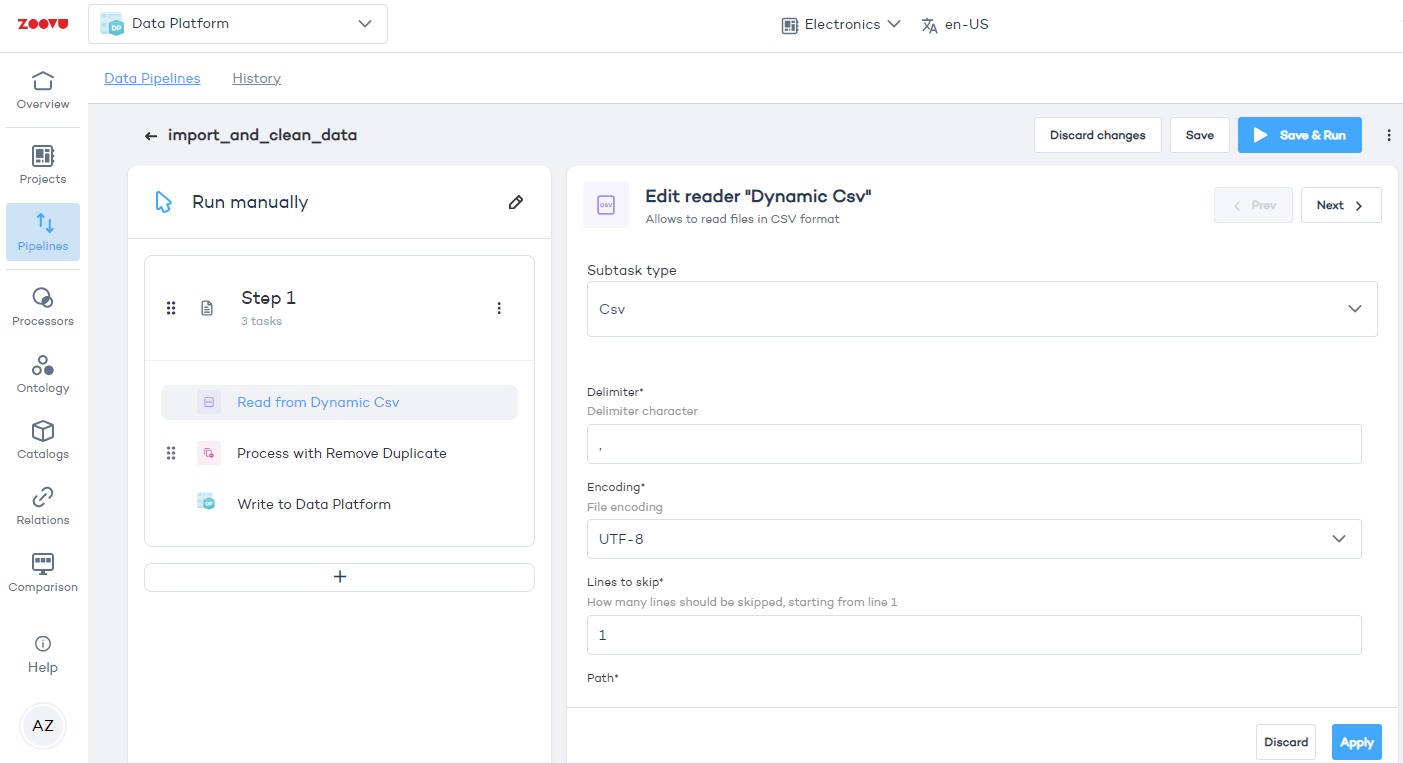Click the document icon next to Step 1
1403x763 pixels.
coord(207,308)
